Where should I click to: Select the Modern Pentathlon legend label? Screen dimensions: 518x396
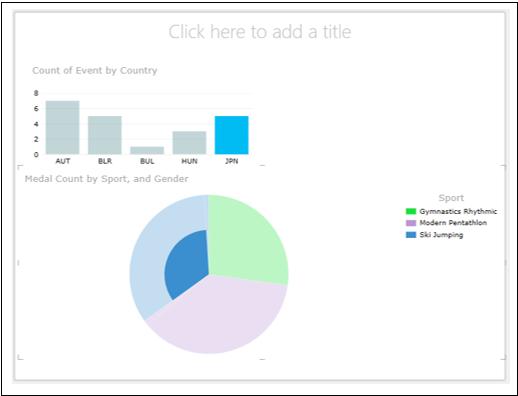coord(453,223)
